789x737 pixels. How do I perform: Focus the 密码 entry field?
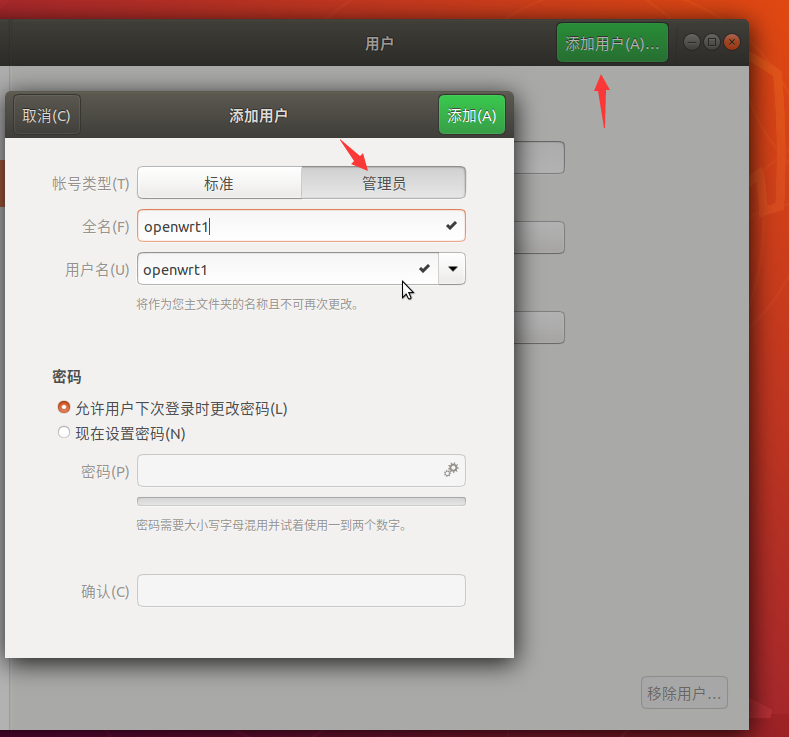click(288, 471)
